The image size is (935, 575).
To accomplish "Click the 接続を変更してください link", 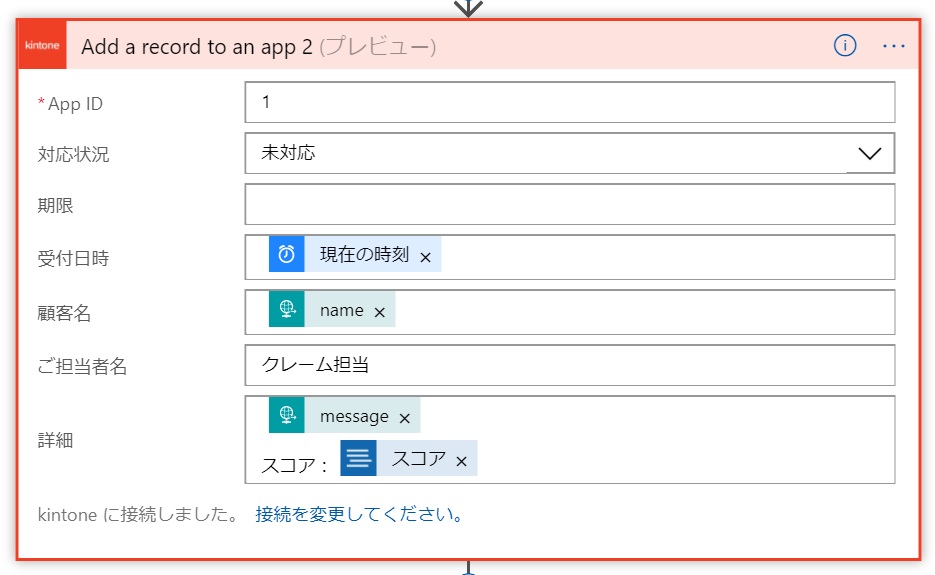I will (360, 515).
